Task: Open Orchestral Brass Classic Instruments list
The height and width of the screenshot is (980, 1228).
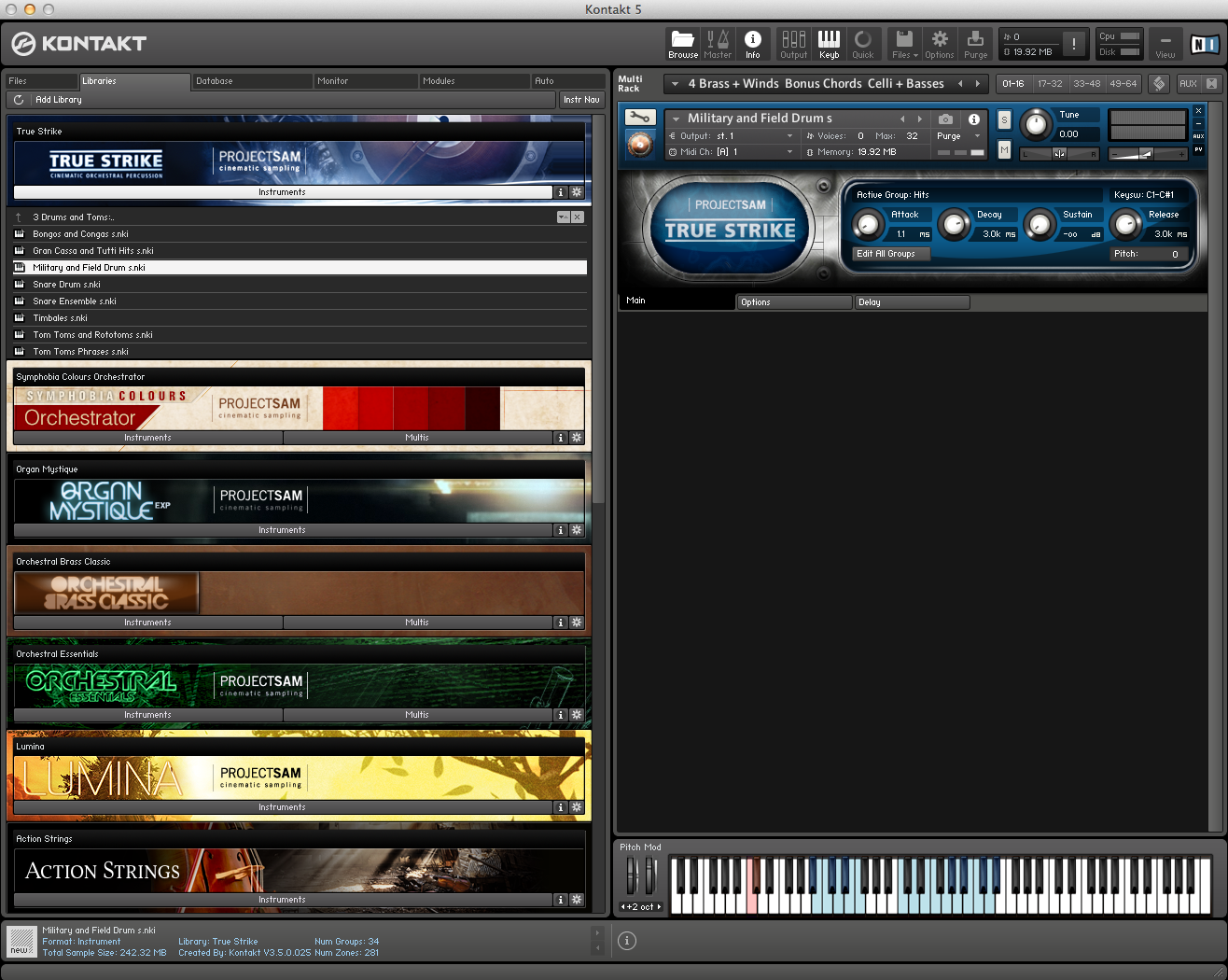Action: click(x=147, y=623)
